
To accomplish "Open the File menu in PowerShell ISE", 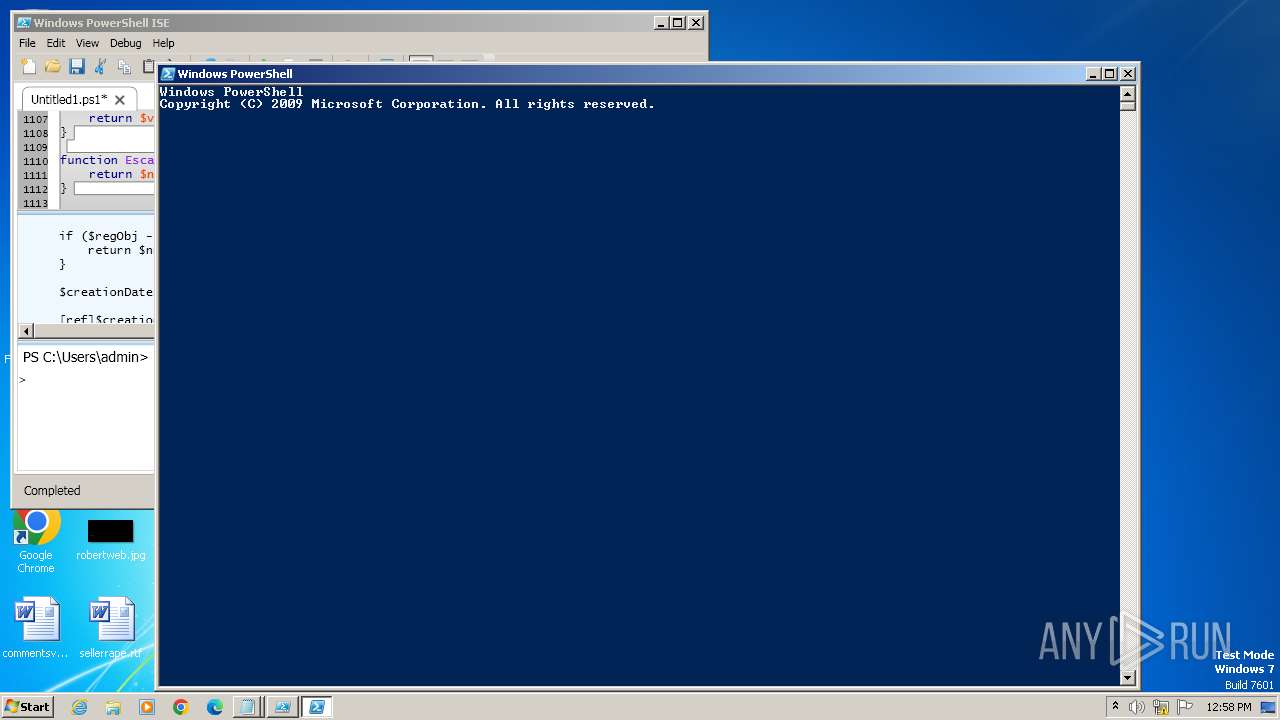I will 27,43.
